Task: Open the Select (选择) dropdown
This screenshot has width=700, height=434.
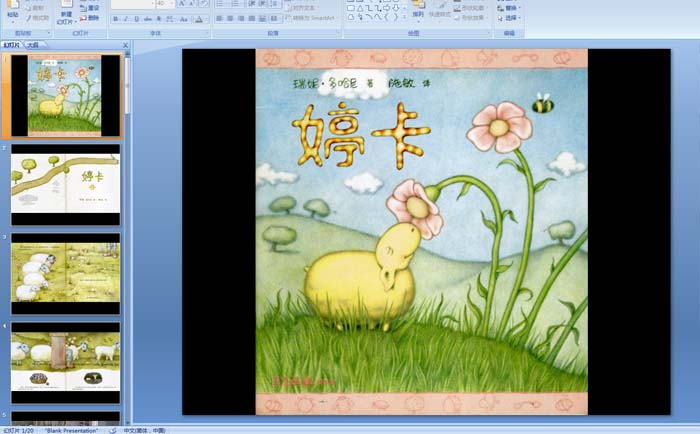Action: tap(512, 17)
